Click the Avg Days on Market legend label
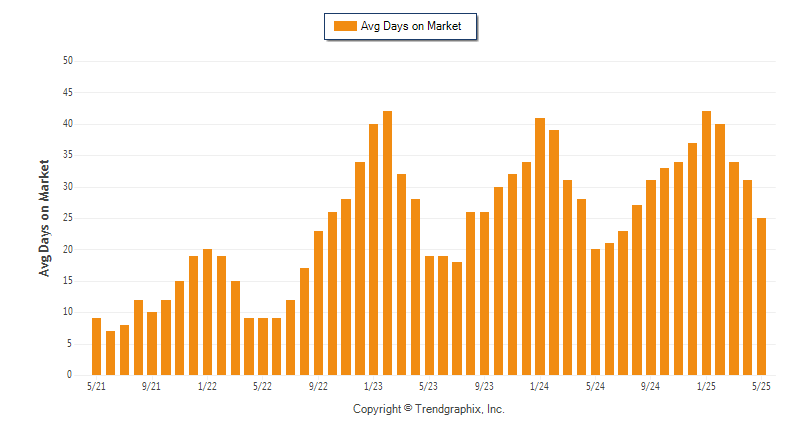The image size is (800, 434). pyautogui.click(x=411, y=26)
